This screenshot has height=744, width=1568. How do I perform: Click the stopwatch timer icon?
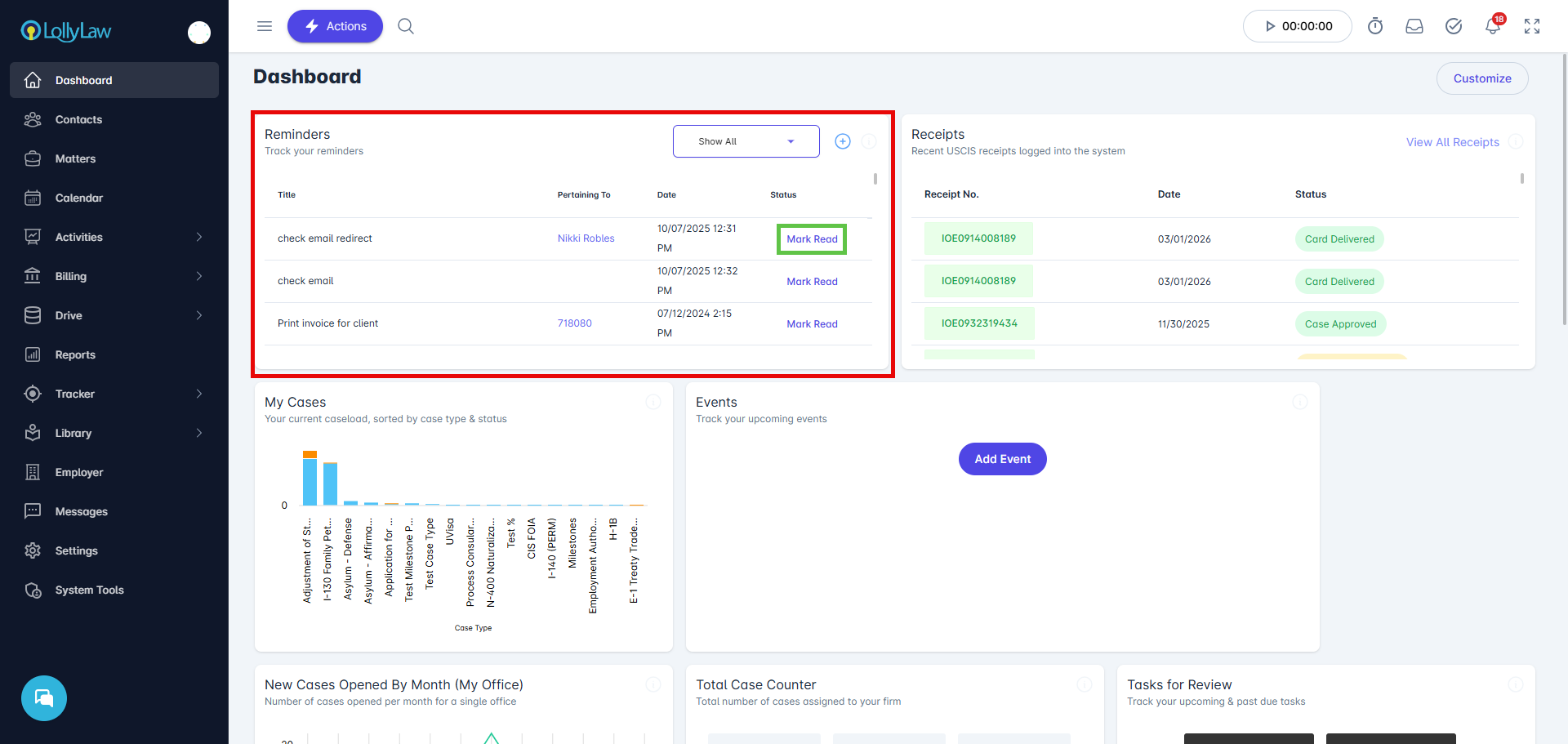click(x=1375, y=26)
